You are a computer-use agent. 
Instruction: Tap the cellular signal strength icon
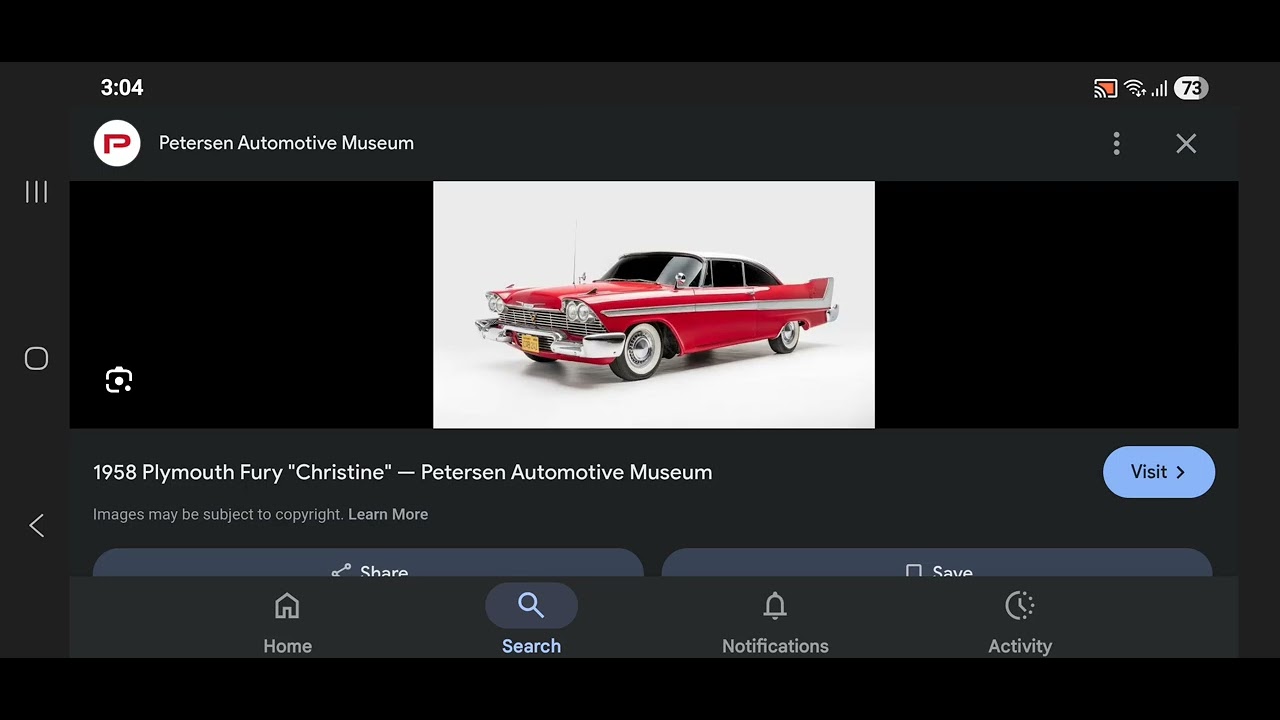(x=1159, y=89)
